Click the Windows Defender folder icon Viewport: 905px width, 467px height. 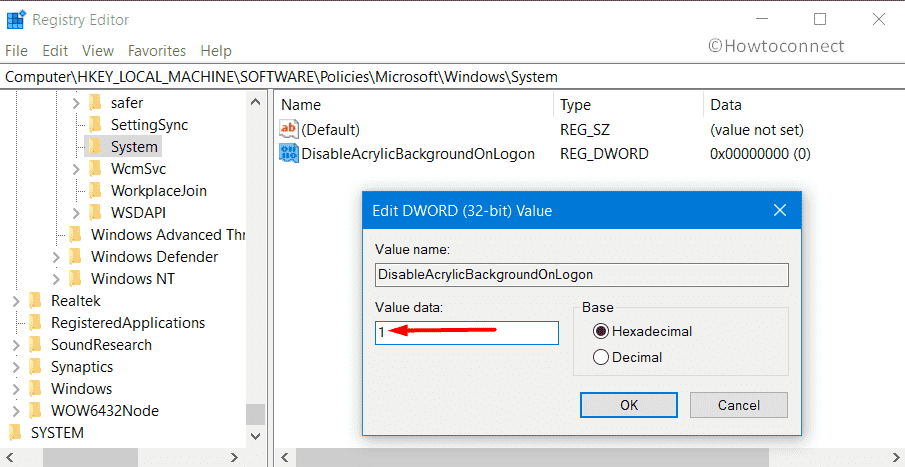click(76, 256)
